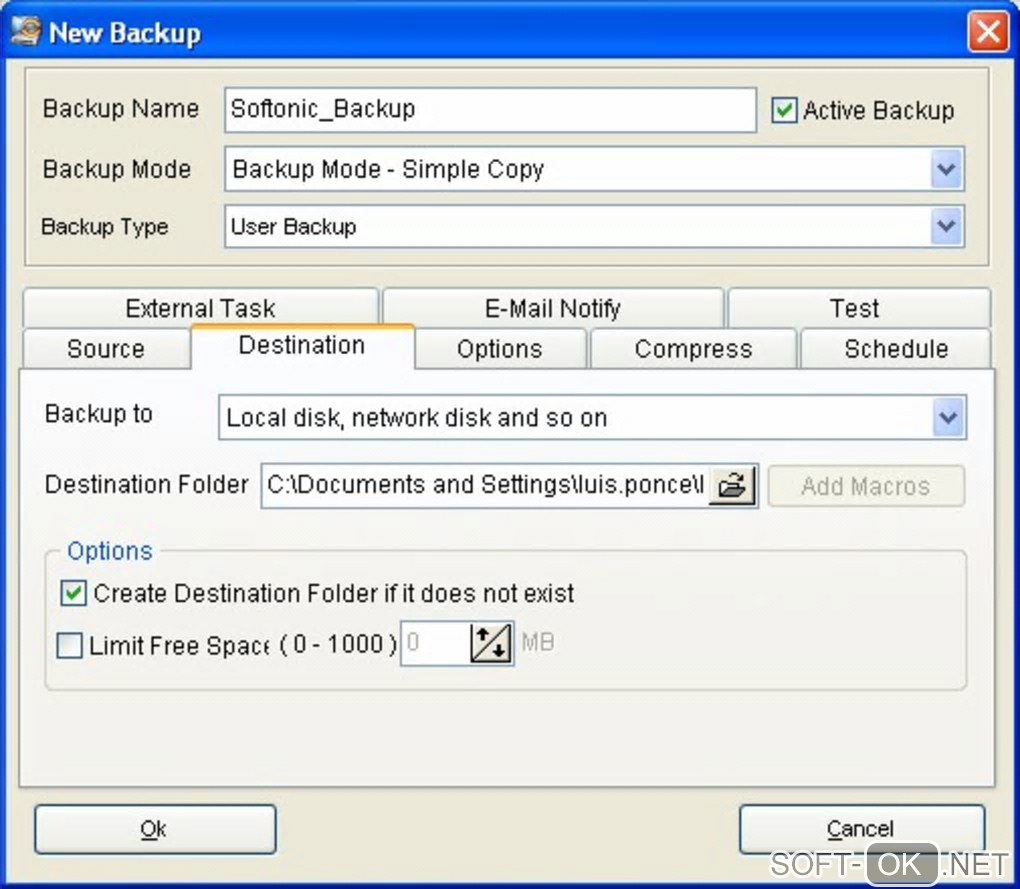Browse for destination folder using folder icon

pos(732,485)
